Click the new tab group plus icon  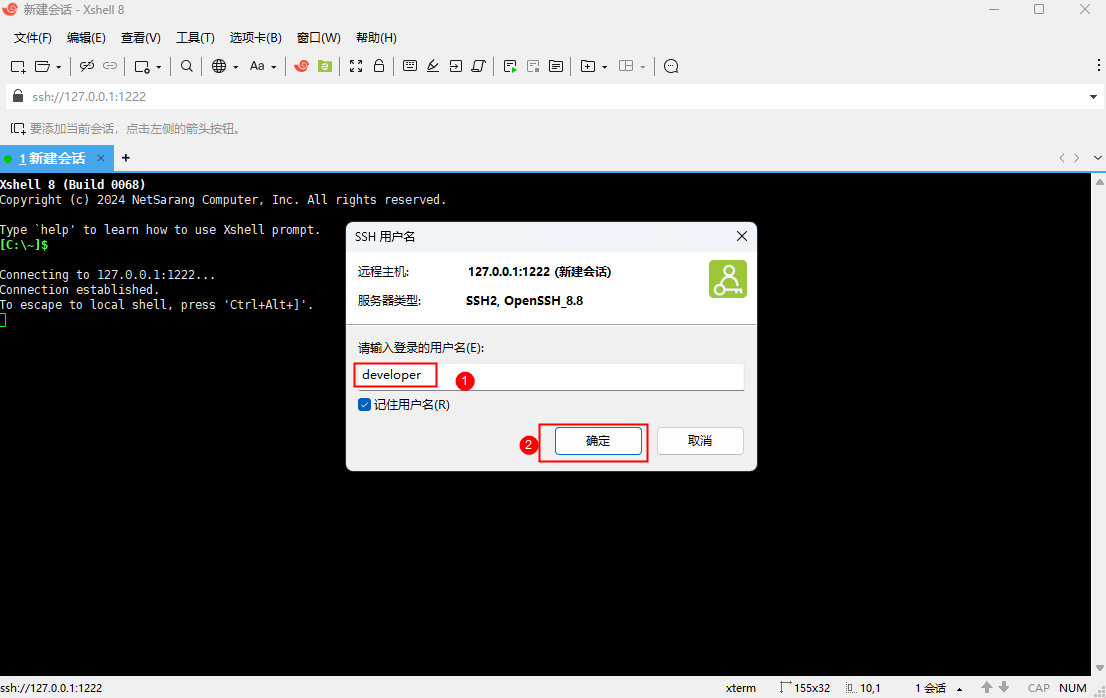588,66
